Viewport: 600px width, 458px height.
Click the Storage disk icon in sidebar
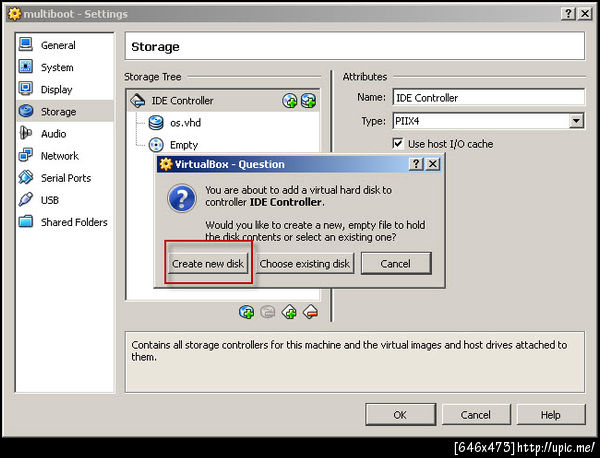26,111
